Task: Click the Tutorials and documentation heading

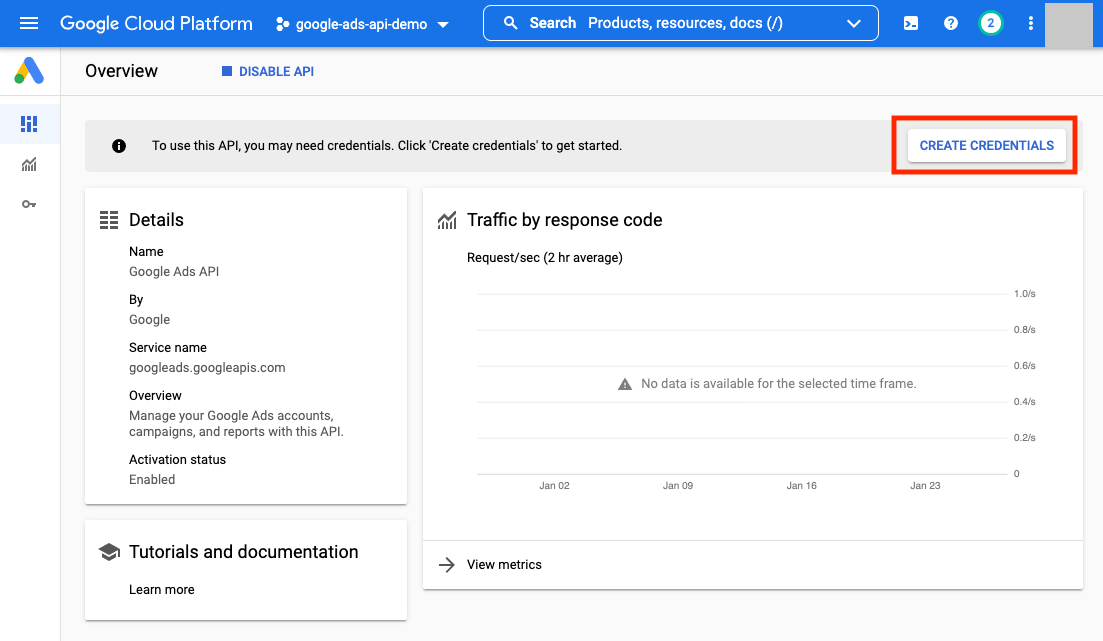Action: (x=243, y=552)
